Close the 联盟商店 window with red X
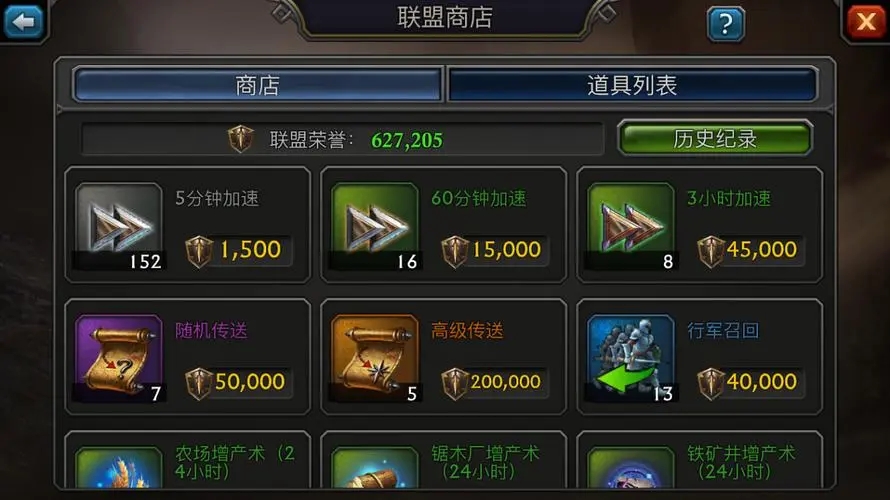The image size is (890, 500). [866, 22]
